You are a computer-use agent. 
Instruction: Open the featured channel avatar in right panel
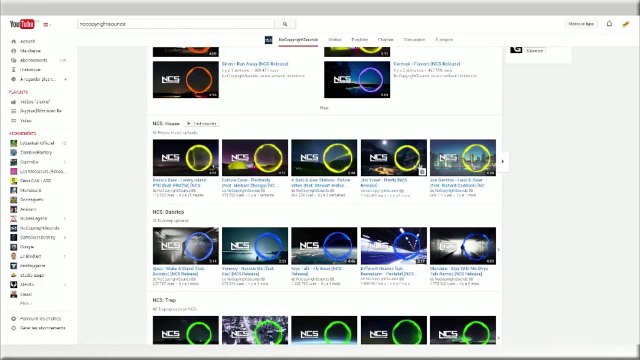[516, 50]
